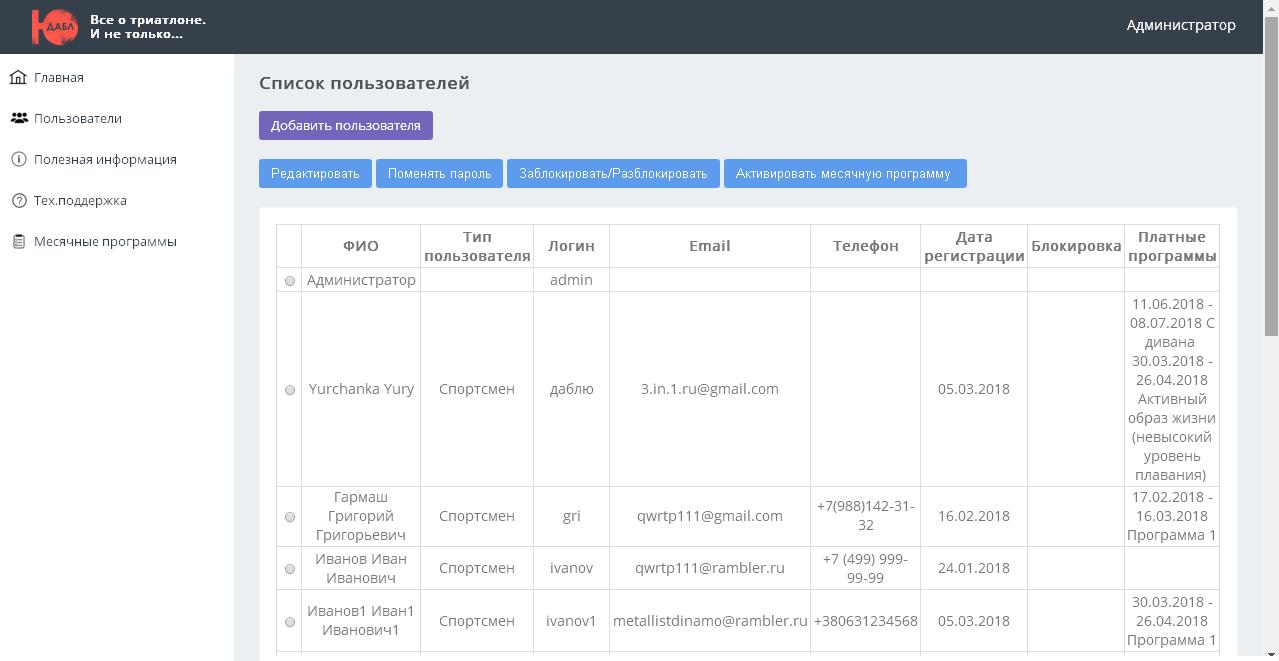
Task: Click the Поменять пароль button
Action: pos(439,174)
